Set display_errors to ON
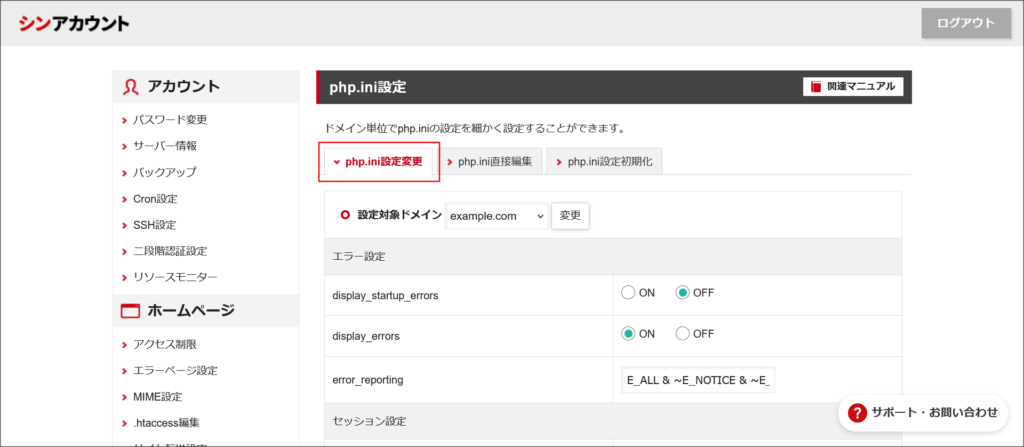 628,334
